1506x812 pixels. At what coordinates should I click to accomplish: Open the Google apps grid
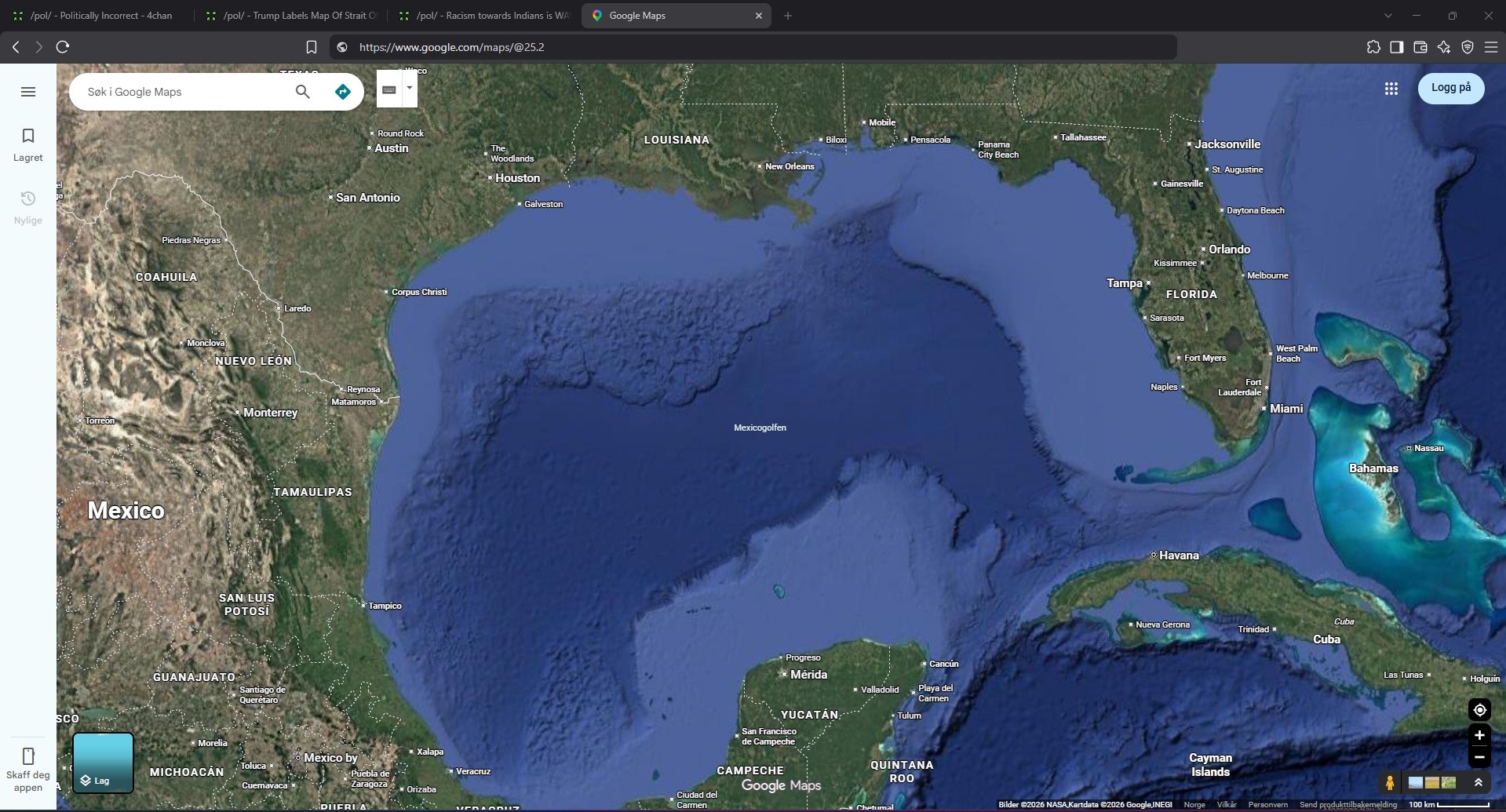coord(1391,89)
